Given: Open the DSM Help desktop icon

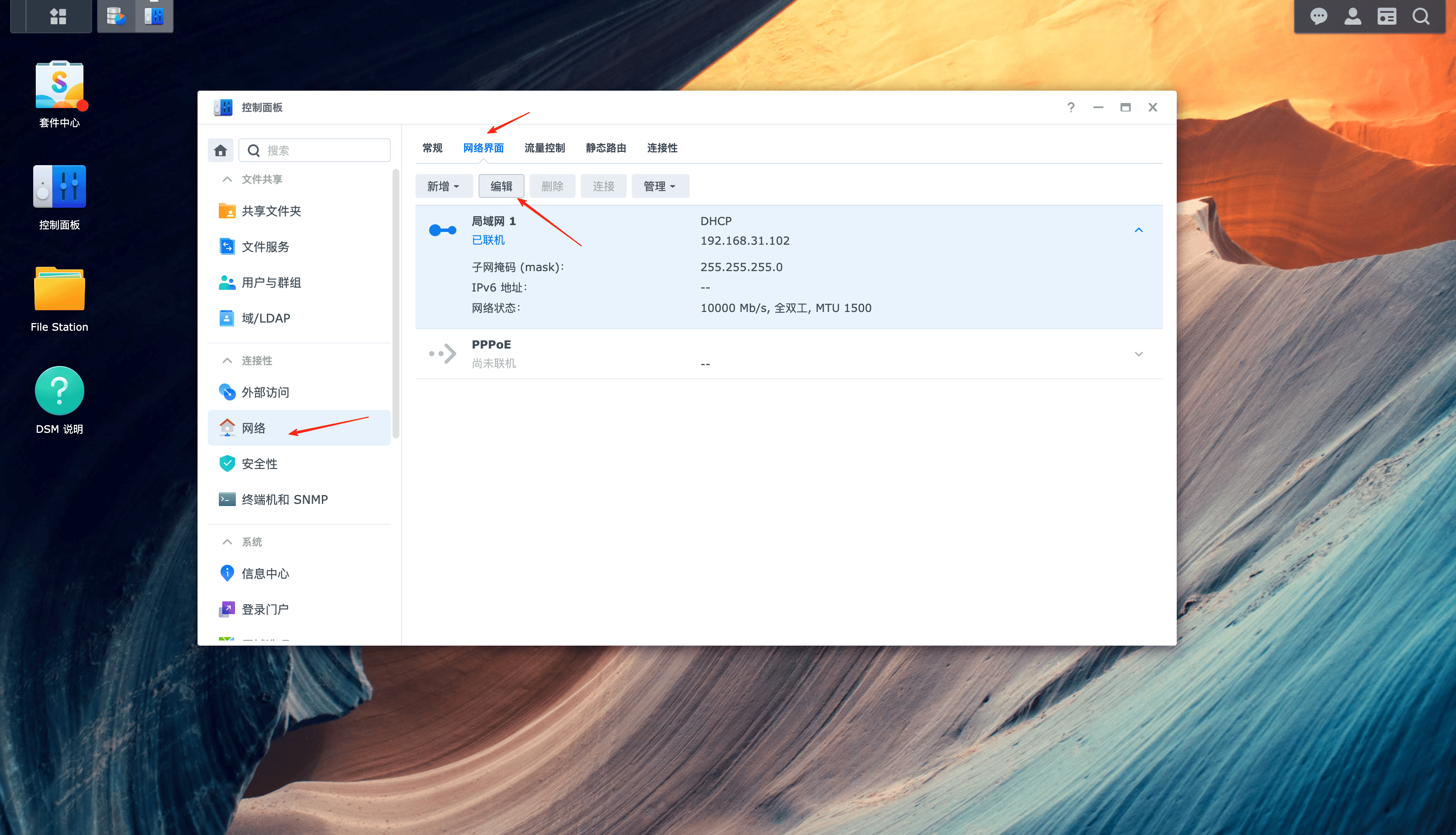Looking at the screenshot, I should coord(59,391).
